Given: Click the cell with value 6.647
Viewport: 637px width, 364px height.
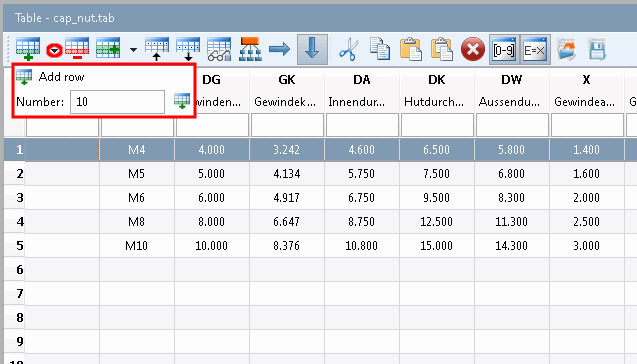Looking at the screenshot, I should pyautogui.click(x=287, y=222).
